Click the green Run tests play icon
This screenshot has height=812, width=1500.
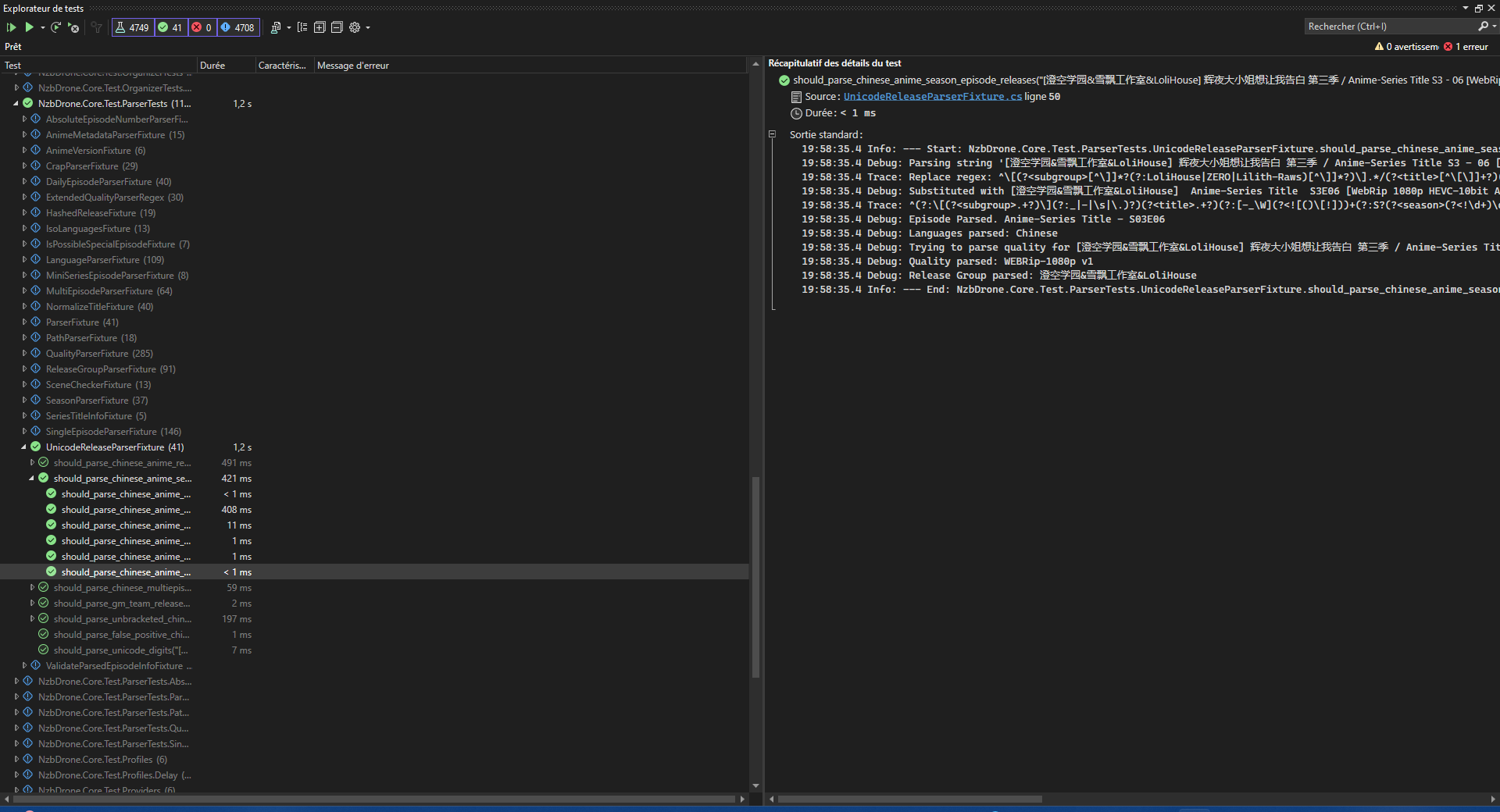coord(30,27)
